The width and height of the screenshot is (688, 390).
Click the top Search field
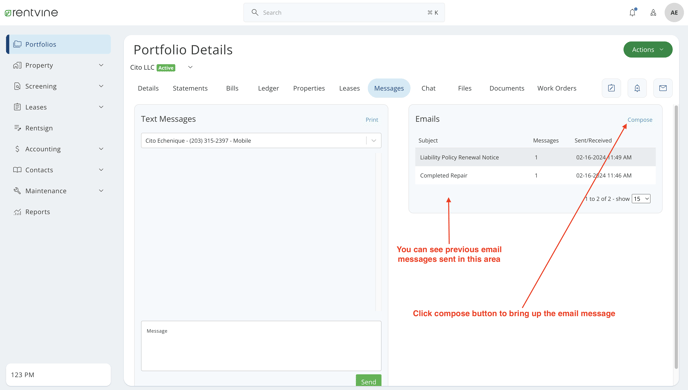pos(344,12)
